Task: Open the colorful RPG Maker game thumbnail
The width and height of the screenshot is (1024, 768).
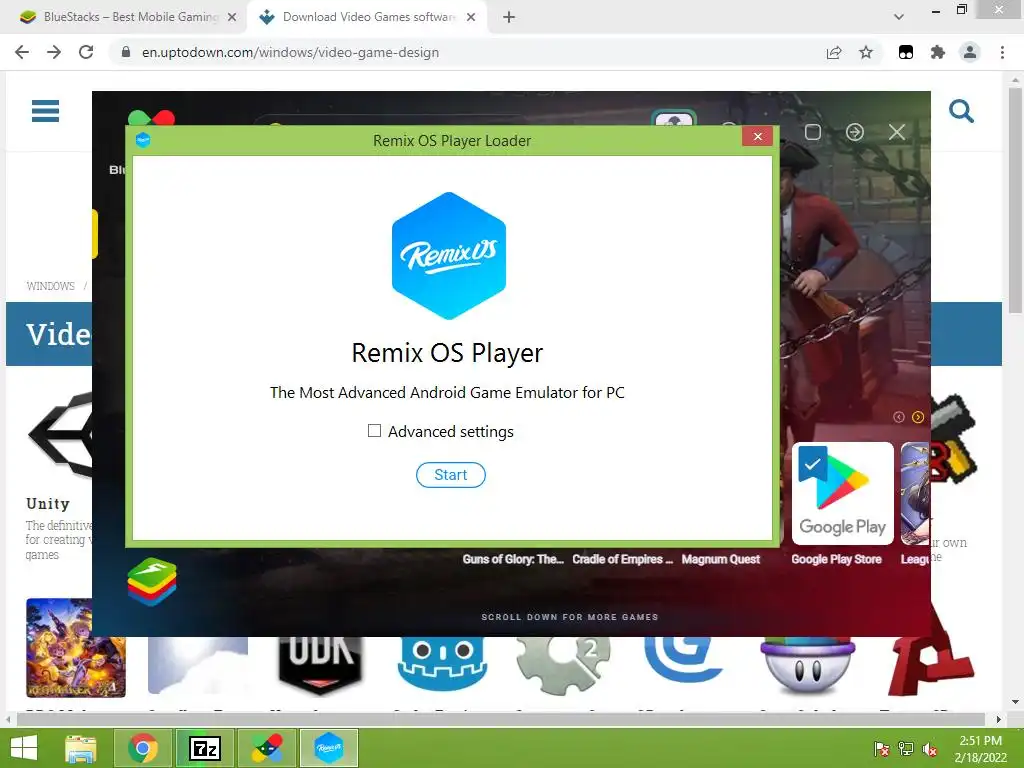Action: click(76, 648)
